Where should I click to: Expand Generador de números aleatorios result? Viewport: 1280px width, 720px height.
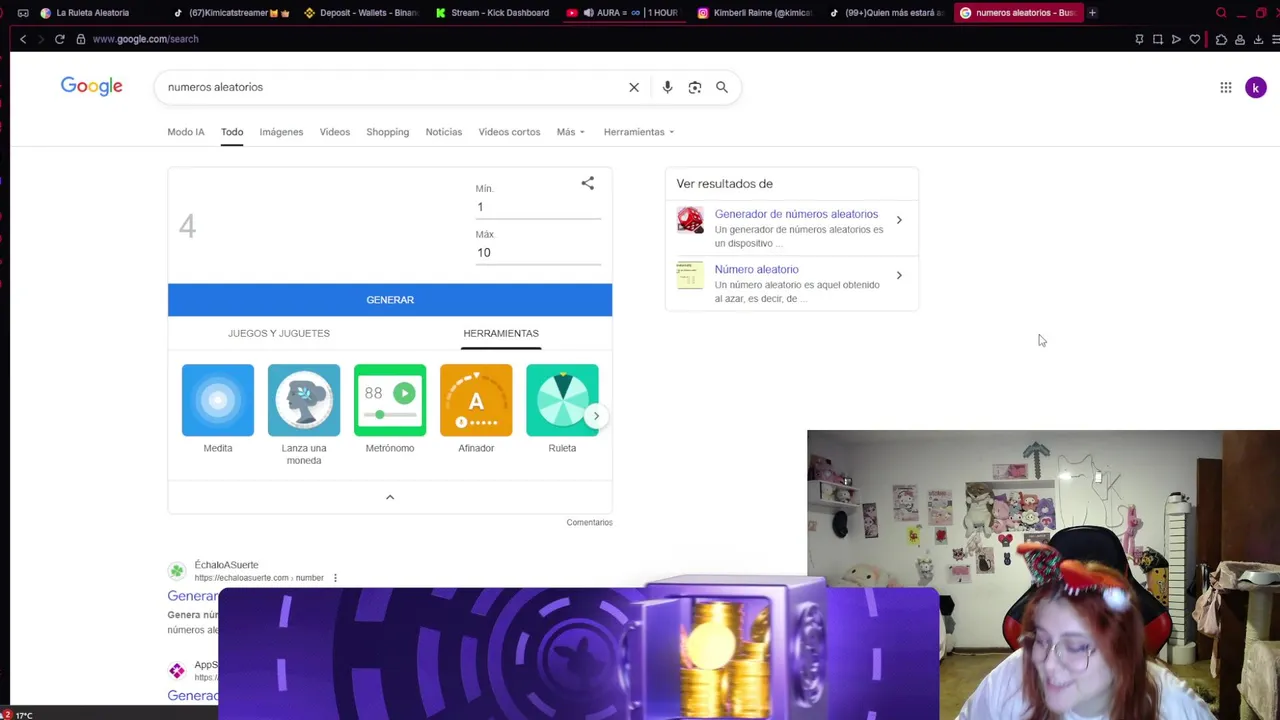[x=899, y=220]
